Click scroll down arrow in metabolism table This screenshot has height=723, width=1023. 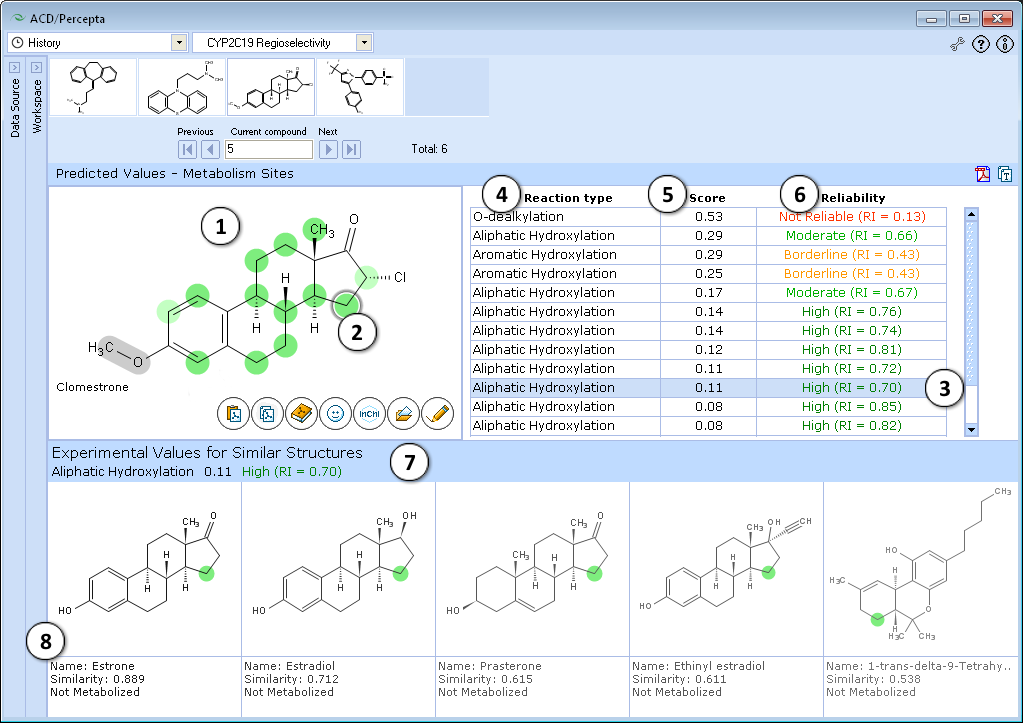coord(971,429)
